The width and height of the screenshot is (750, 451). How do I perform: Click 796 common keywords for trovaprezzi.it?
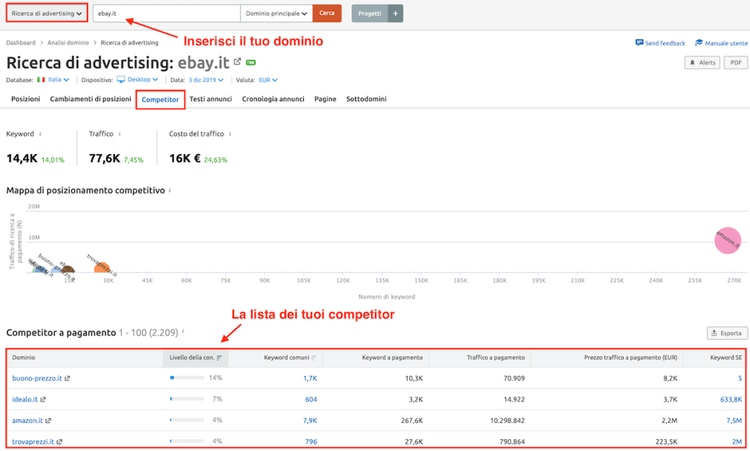point(311,441)
